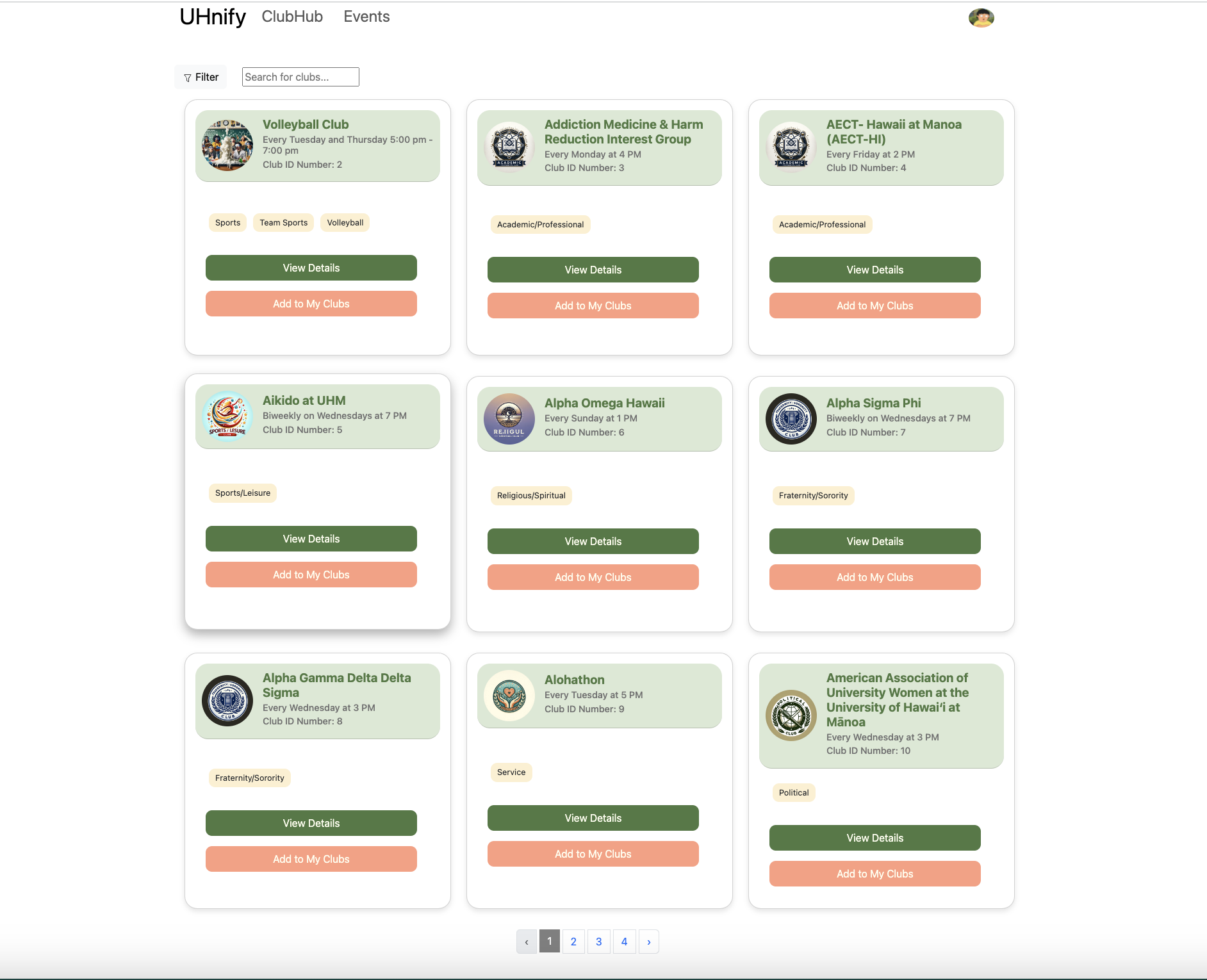Select the Service tag on Alohathon
The width and height of the screenshot is (1207, 980).
point(511,772)
